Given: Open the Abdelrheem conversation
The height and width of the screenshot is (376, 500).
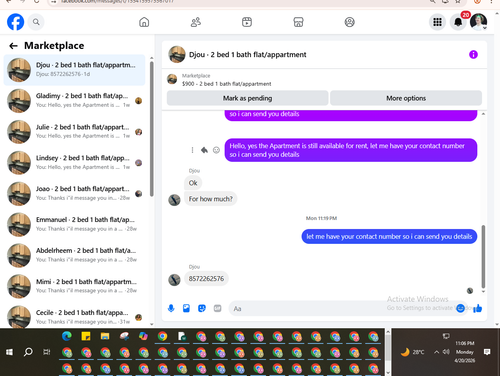Looking at the screenshot, I should click(x=74, y=255).
